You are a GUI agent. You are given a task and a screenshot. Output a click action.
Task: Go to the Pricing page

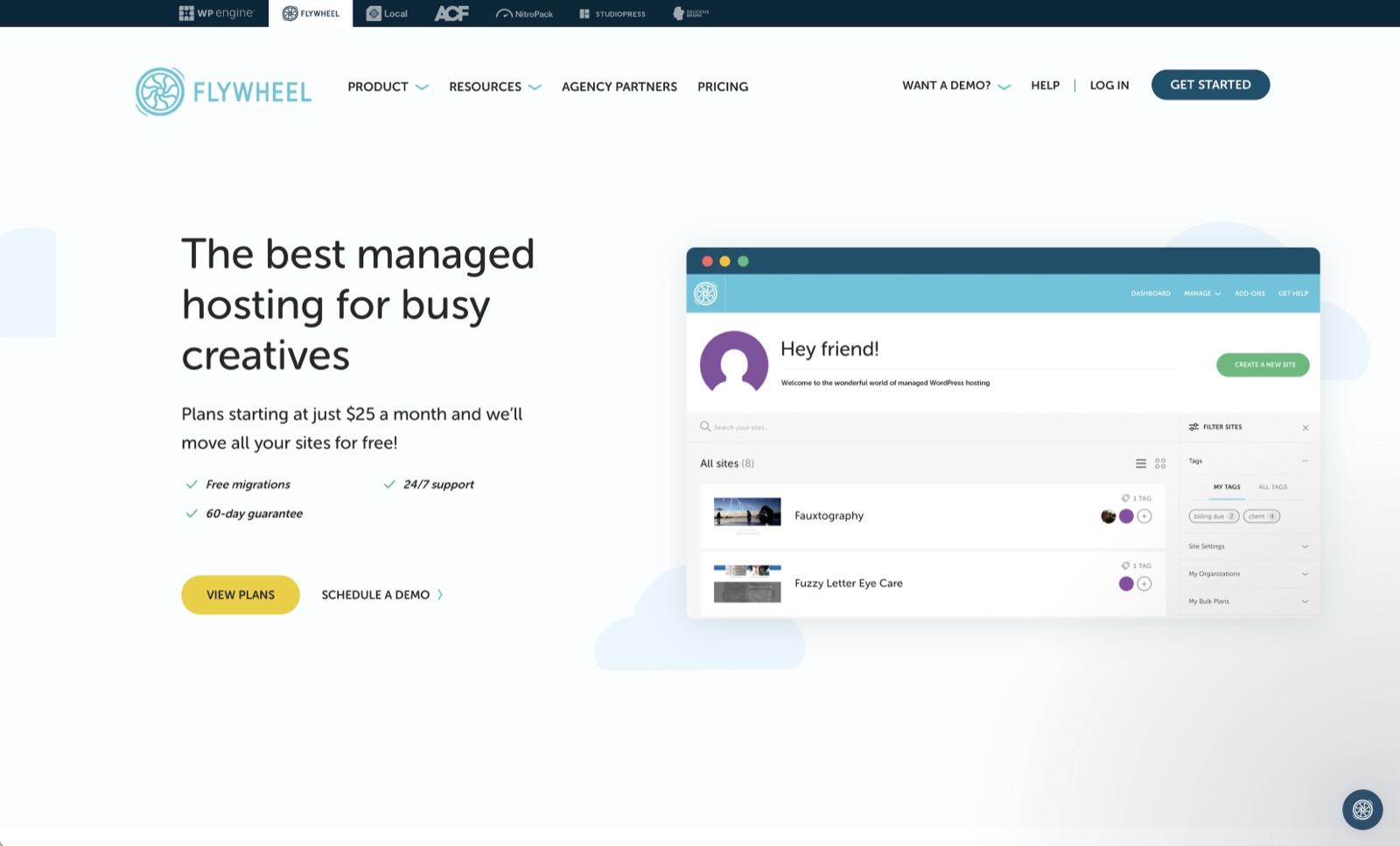(723, 87)
